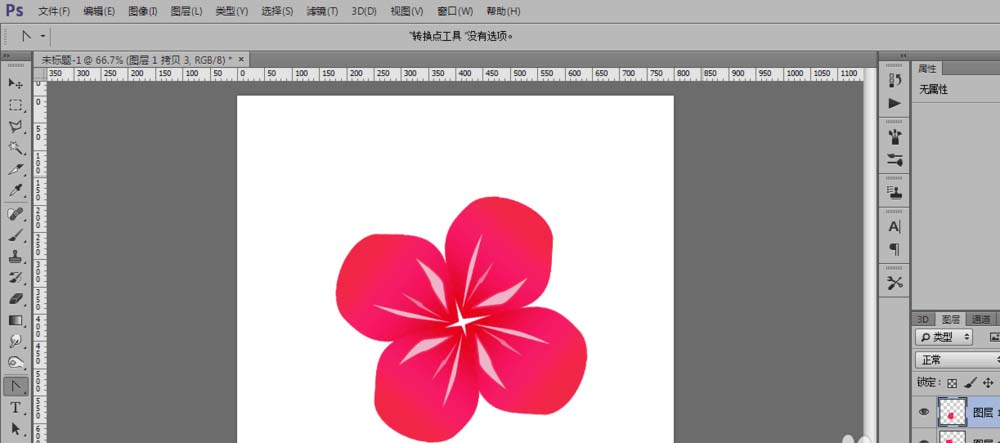
Task: Select the Sponge tool in toolbox
Action: (x=15, y=363)
